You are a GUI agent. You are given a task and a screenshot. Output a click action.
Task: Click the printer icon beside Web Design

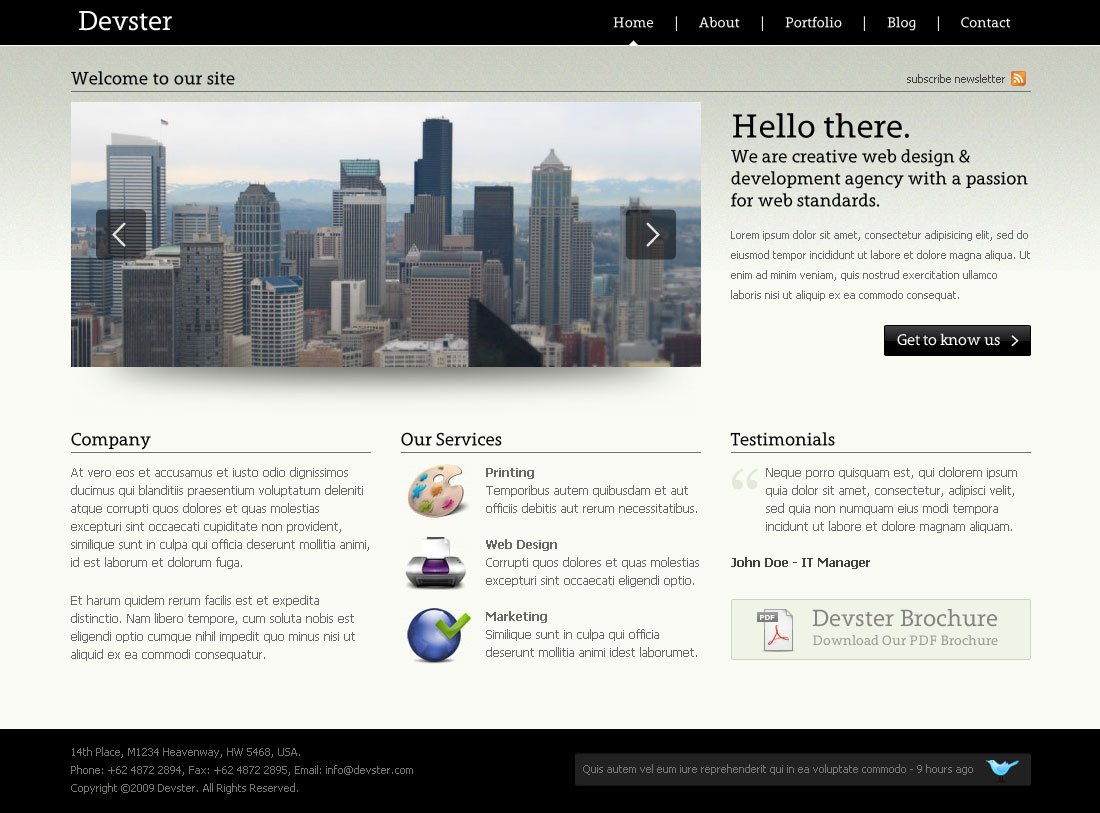pyautogui.click(x=436, y=563)
